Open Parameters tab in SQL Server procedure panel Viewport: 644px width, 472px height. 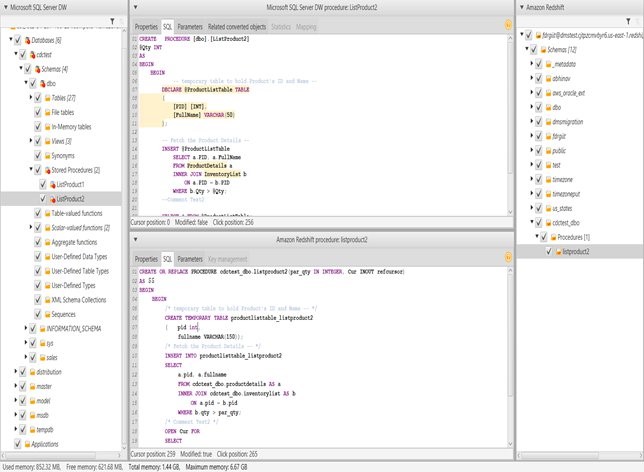(190, 27)
